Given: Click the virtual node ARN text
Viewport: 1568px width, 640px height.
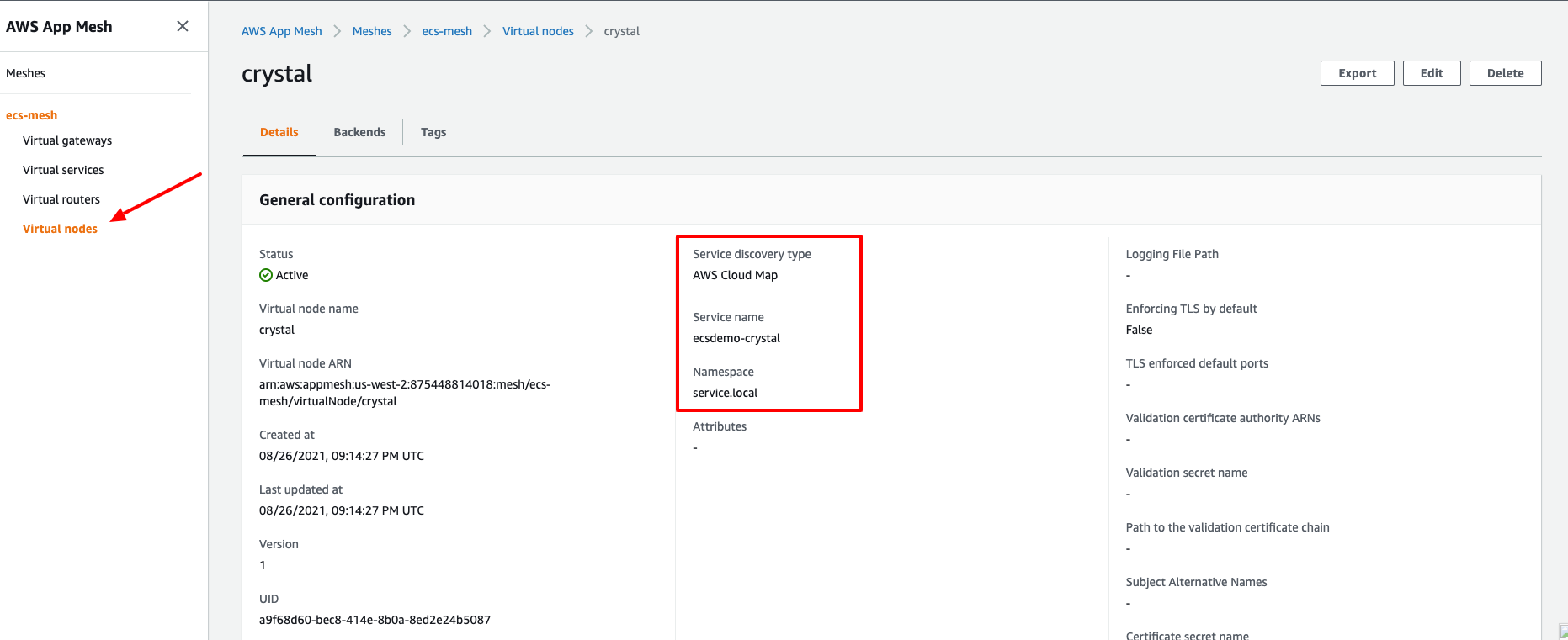Looking at the screenshot, I should pos(404,393).
